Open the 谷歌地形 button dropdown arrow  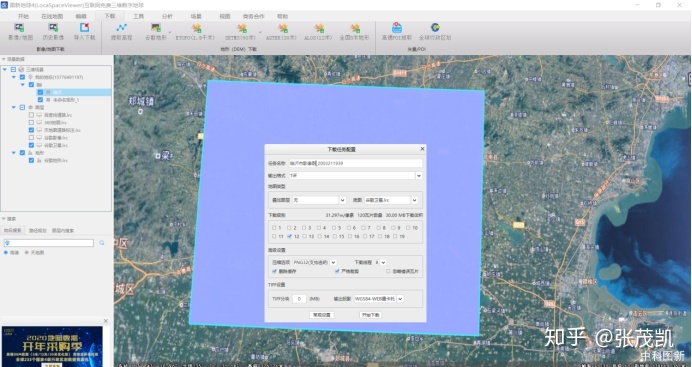point(170,32)
